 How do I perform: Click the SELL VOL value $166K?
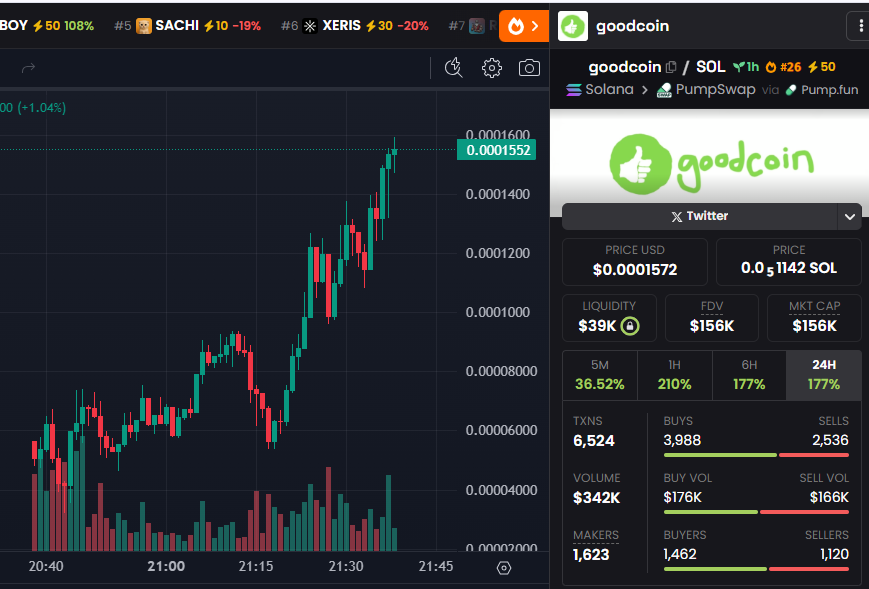pyautogui.click(x=829, y=498)
